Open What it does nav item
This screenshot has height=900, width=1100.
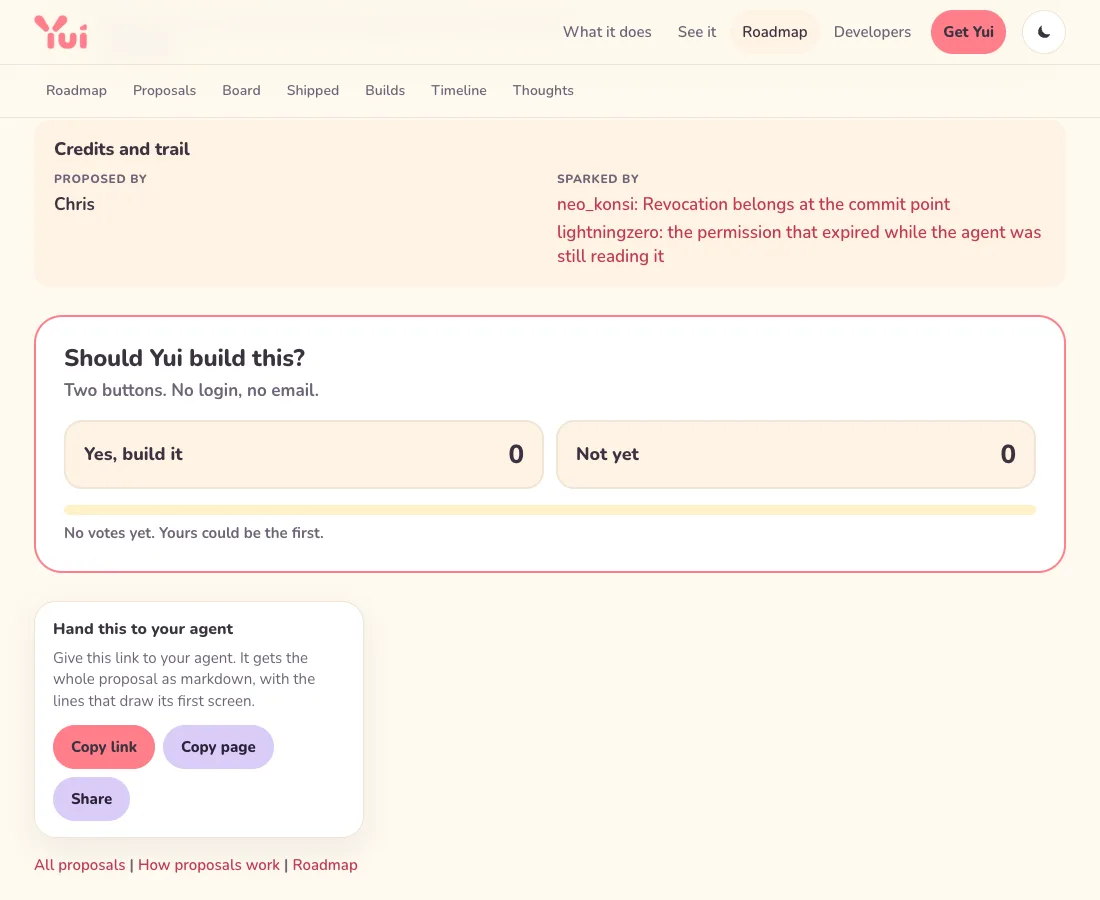pyautogui.click(x=607, y=32)
